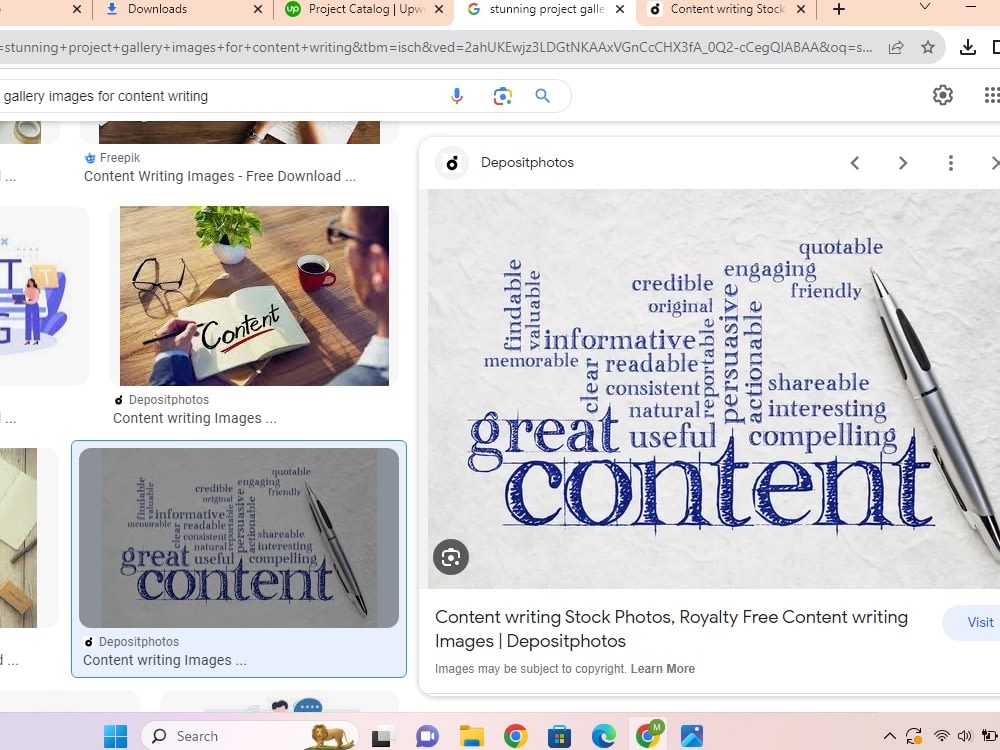Click the browser address bar URL
This screenshot has height=750, width=1000.
pos(436,47)
